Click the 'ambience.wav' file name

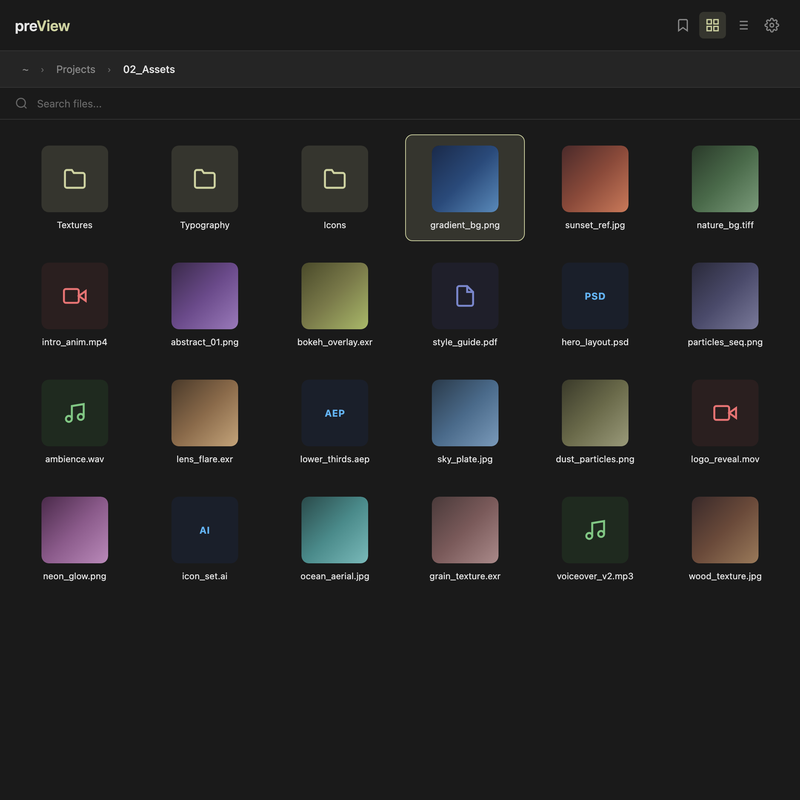[x=74, y=459]
